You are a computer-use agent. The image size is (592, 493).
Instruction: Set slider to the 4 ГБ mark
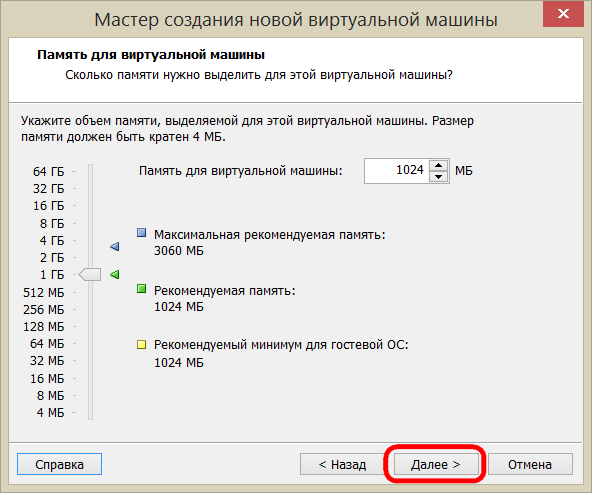[x=90, y=240]
